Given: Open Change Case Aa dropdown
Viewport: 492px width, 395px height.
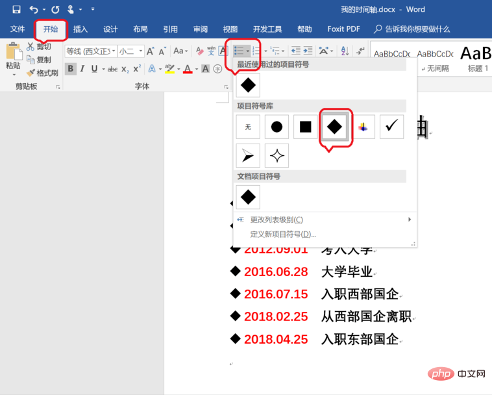Looking at the screenshot, I should (x=181, y=51).
